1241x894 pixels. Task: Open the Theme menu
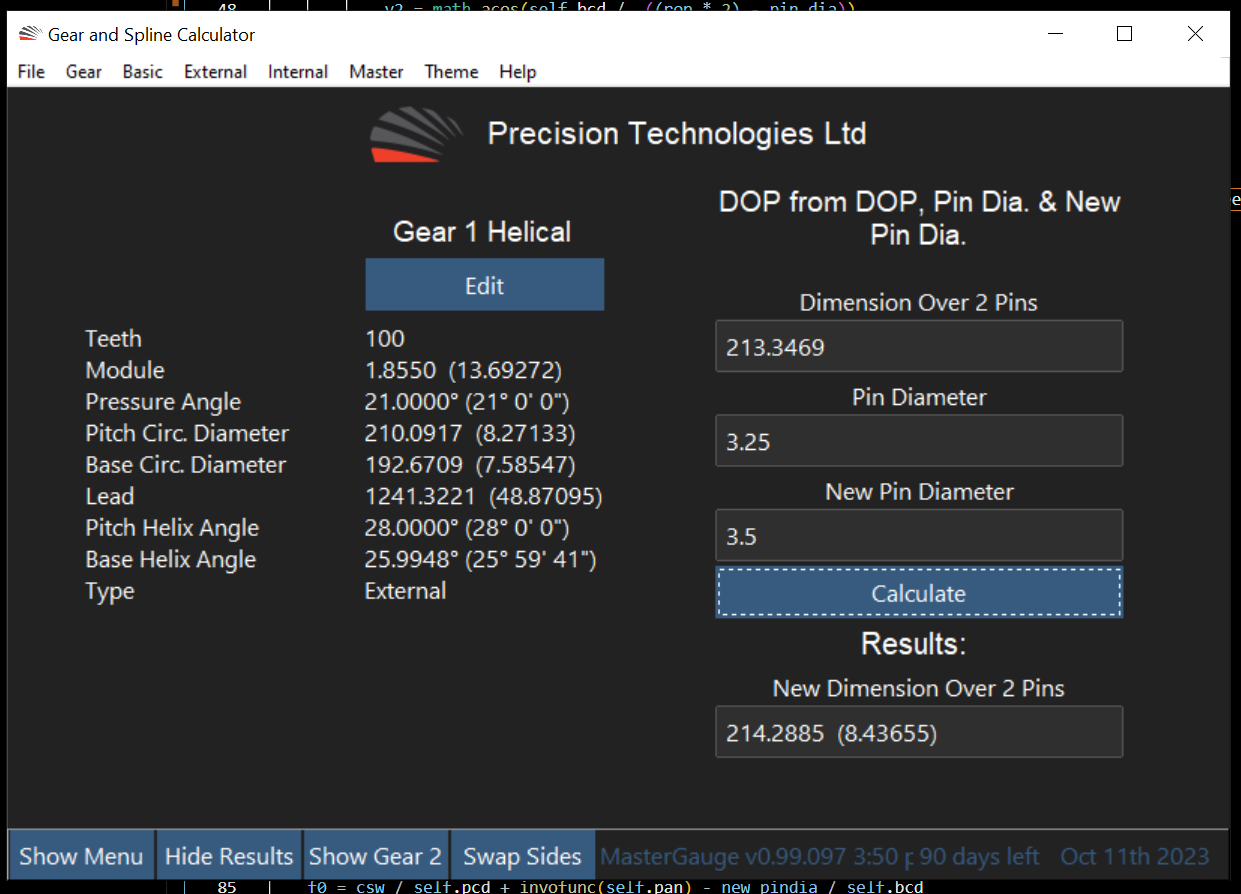pos(451,71)
